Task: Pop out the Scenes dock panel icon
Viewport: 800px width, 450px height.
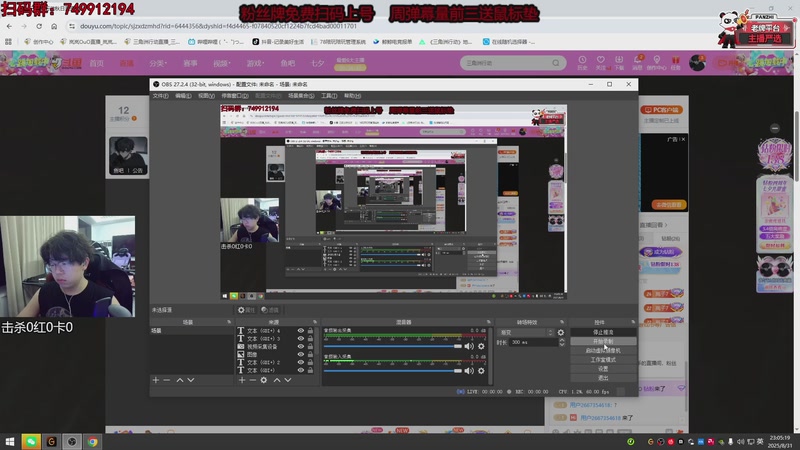Action: pyautogui.click(x=229, y=322)
